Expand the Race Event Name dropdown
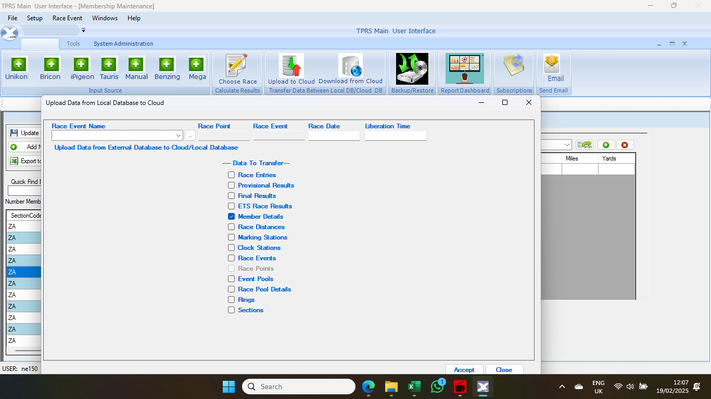The image size is (711, 399). tap(178, 136)
